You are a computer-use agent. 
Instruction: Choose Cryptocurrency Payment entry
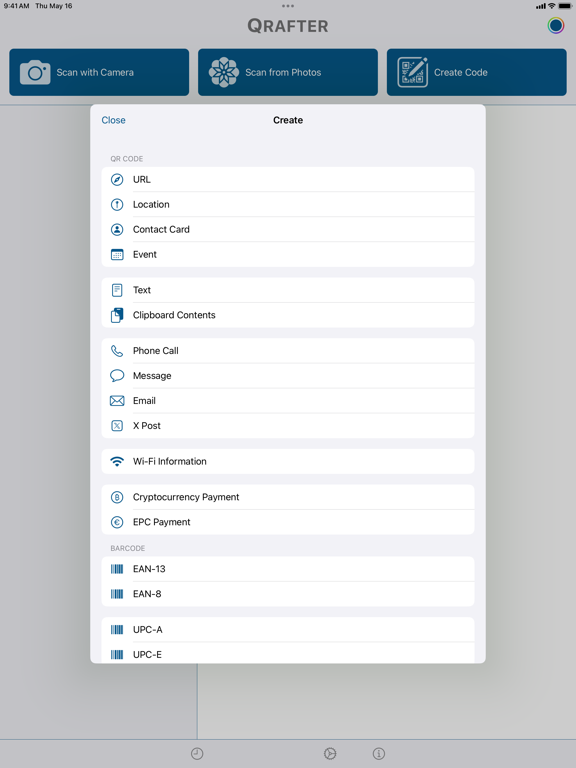pyautogui.click(x=288, y=498)
